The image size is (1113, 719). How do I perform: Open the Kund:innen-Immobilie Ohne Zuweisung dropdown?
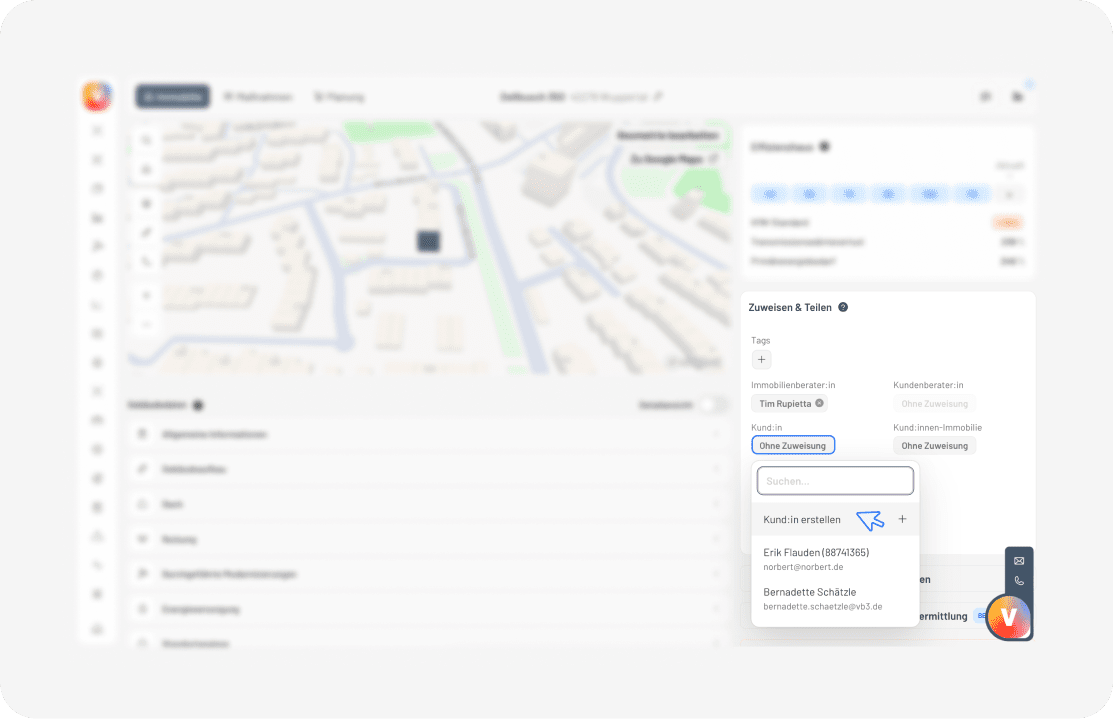(934, 445)
